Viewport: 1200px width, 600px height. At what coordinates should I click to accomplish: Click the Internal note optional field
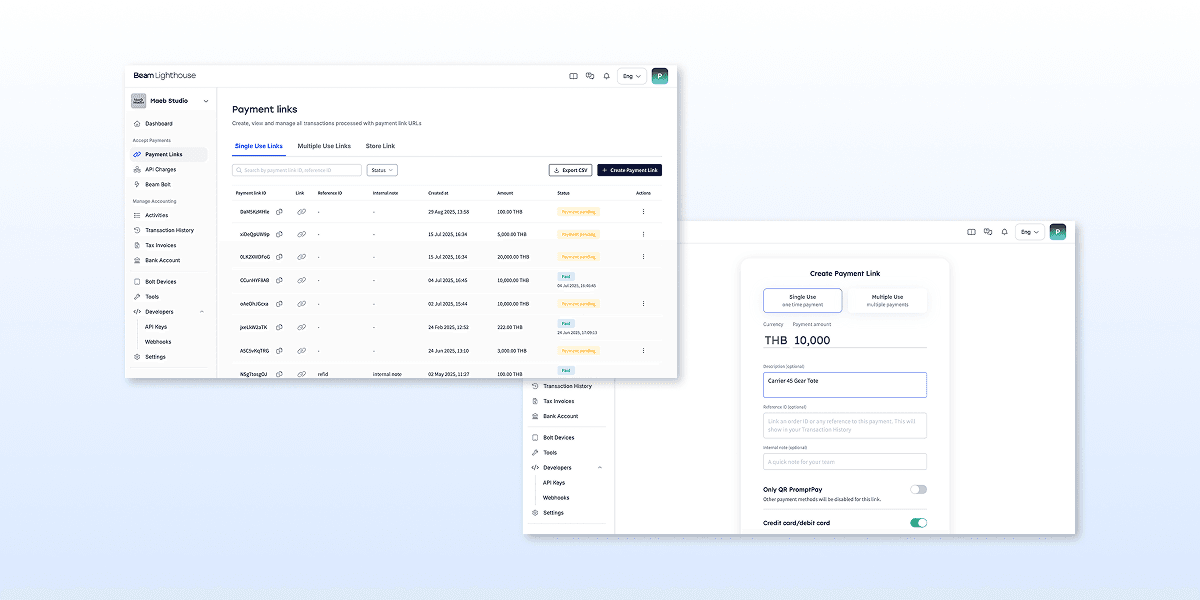[x=845, y=462]
